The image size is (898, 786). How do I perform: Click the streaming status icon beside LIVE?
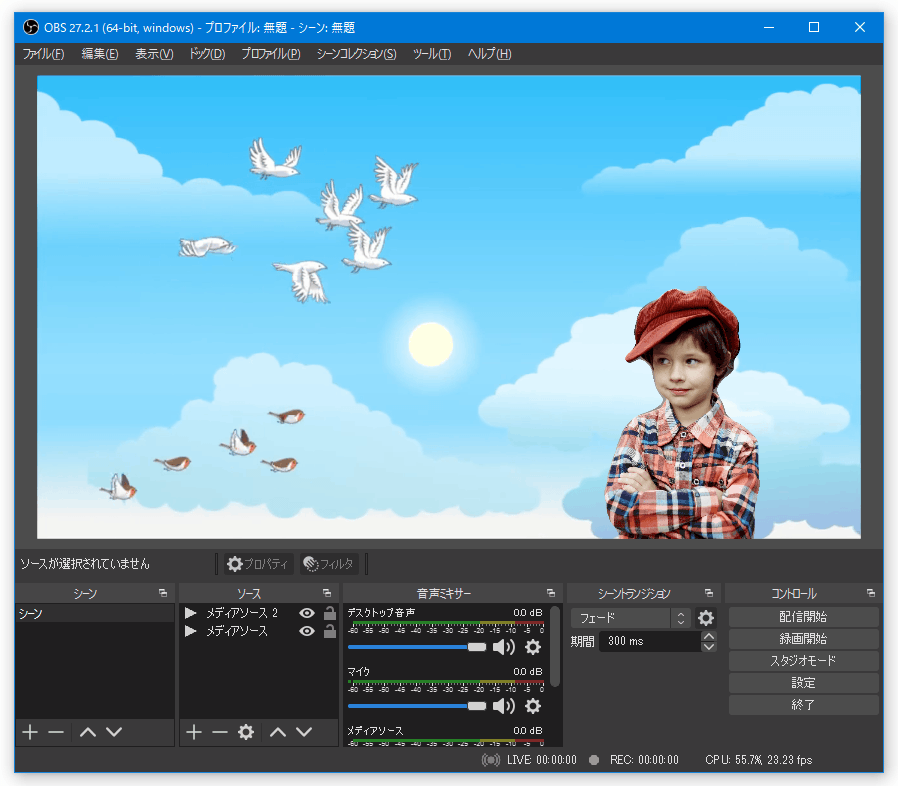point(490,760)
